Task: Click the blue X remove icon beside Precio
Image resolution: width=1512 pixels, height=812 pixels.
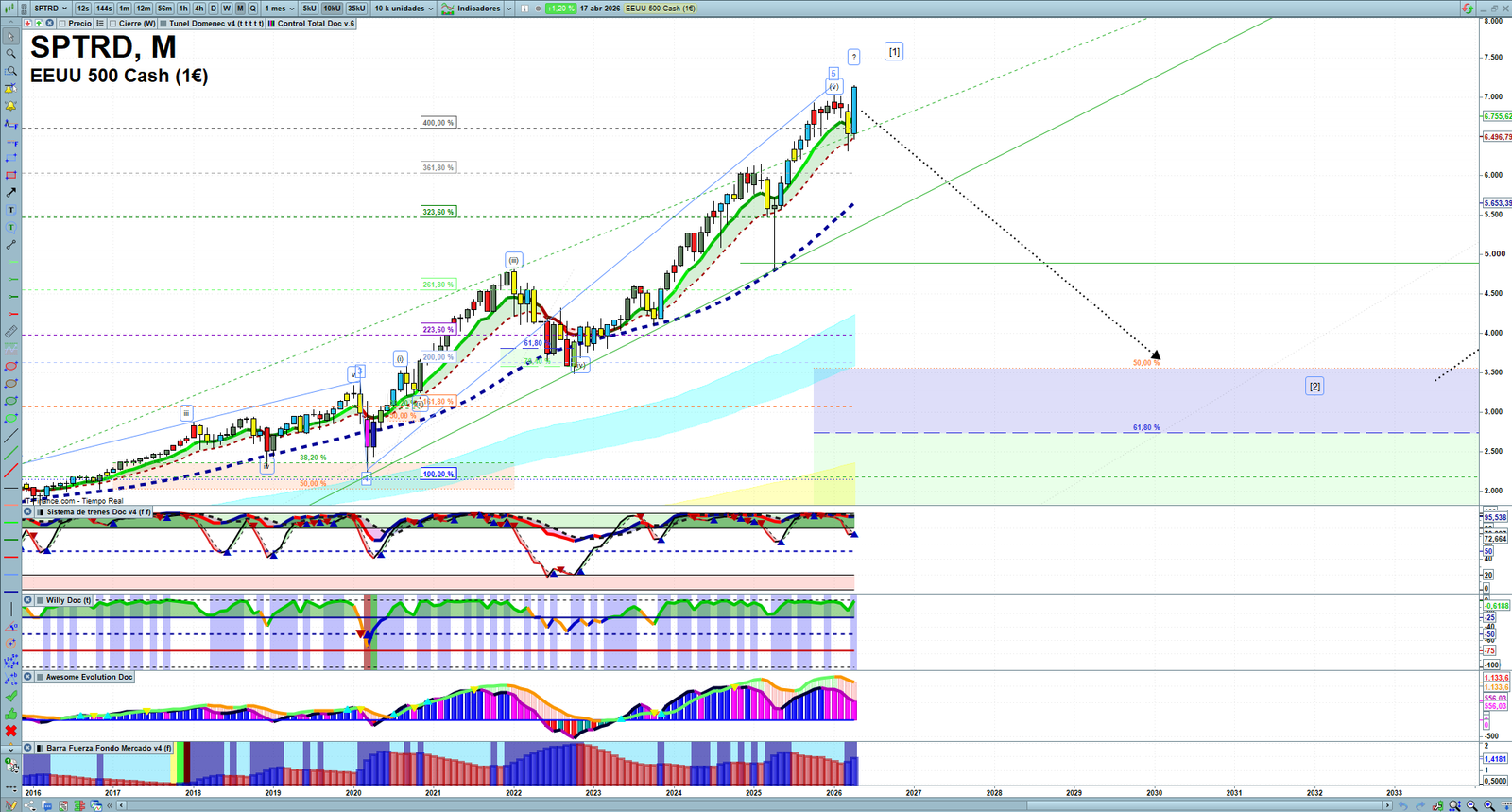Action: (48, 24)
